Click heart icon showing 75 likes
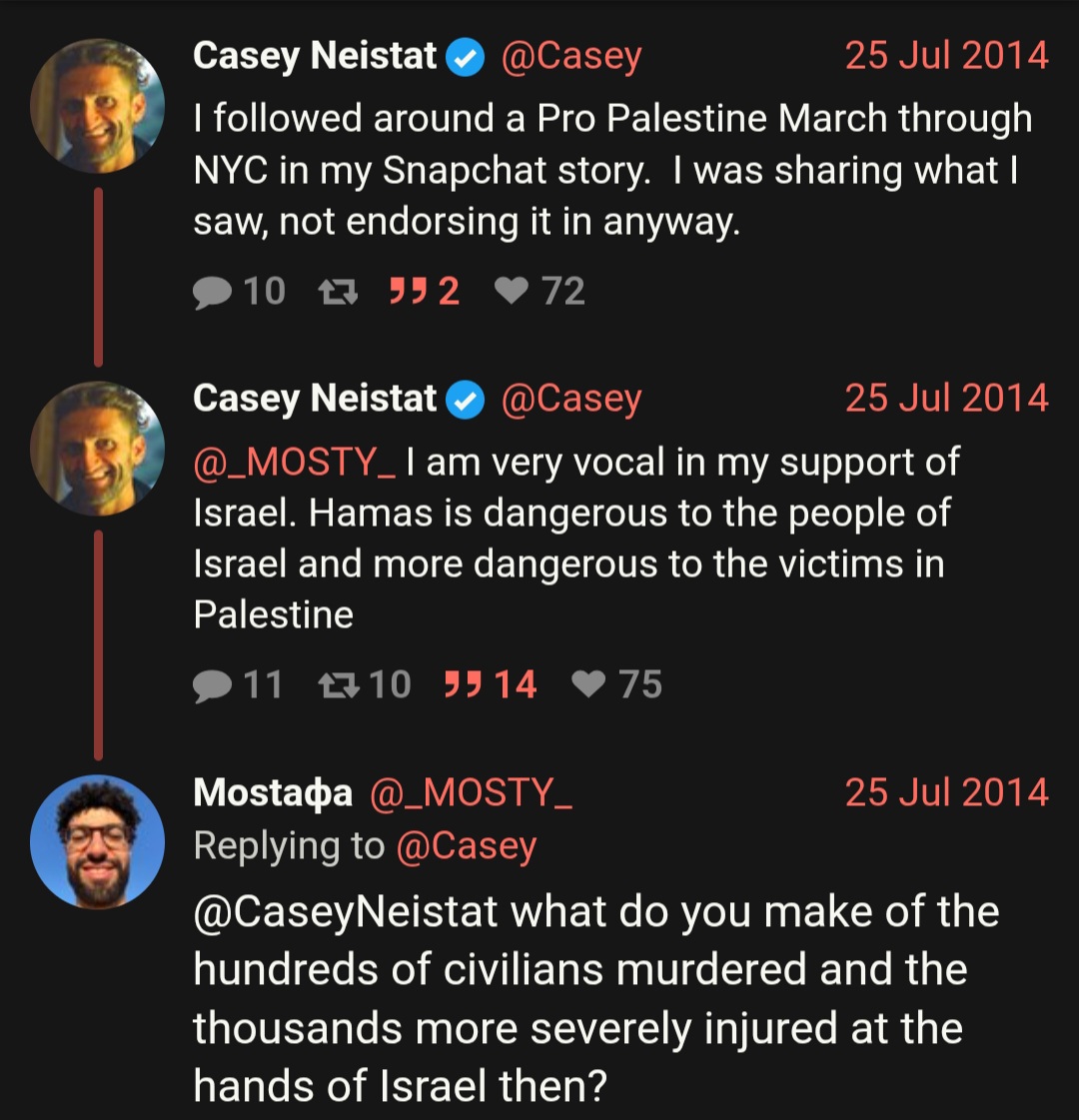Viewport: 1079px width, 1120px height. [x=589, y=683]
